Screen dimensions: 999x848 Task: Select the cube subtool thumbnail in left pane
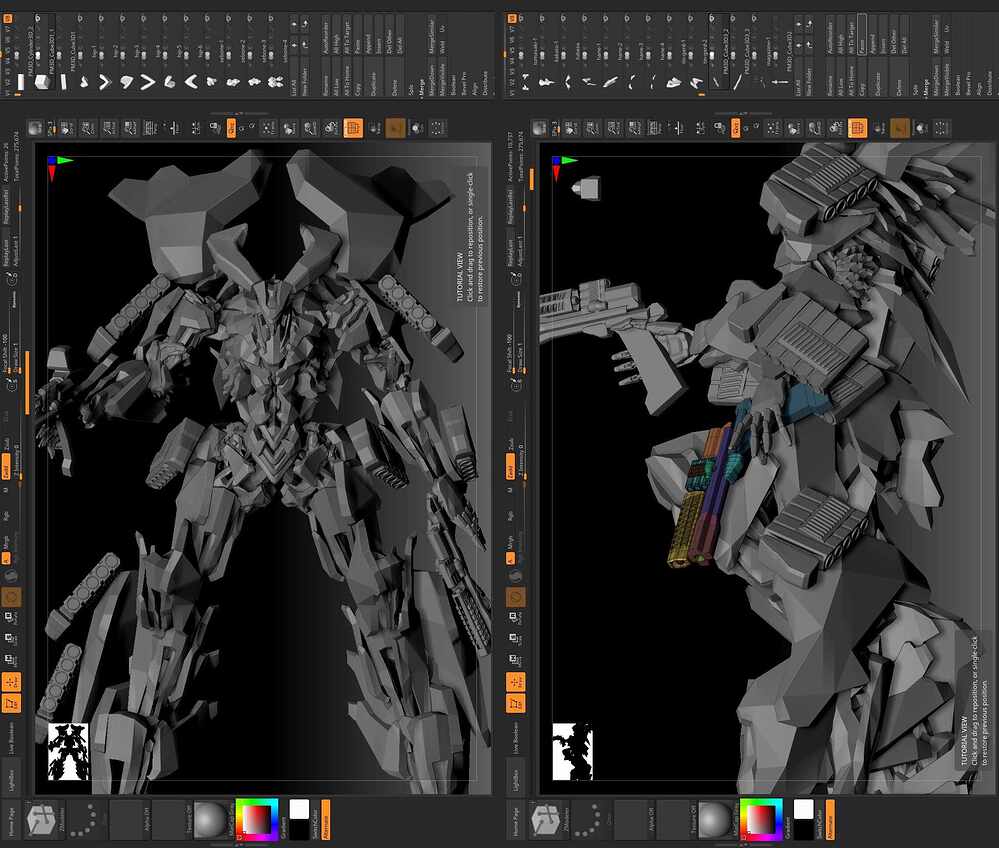(43, 82)
